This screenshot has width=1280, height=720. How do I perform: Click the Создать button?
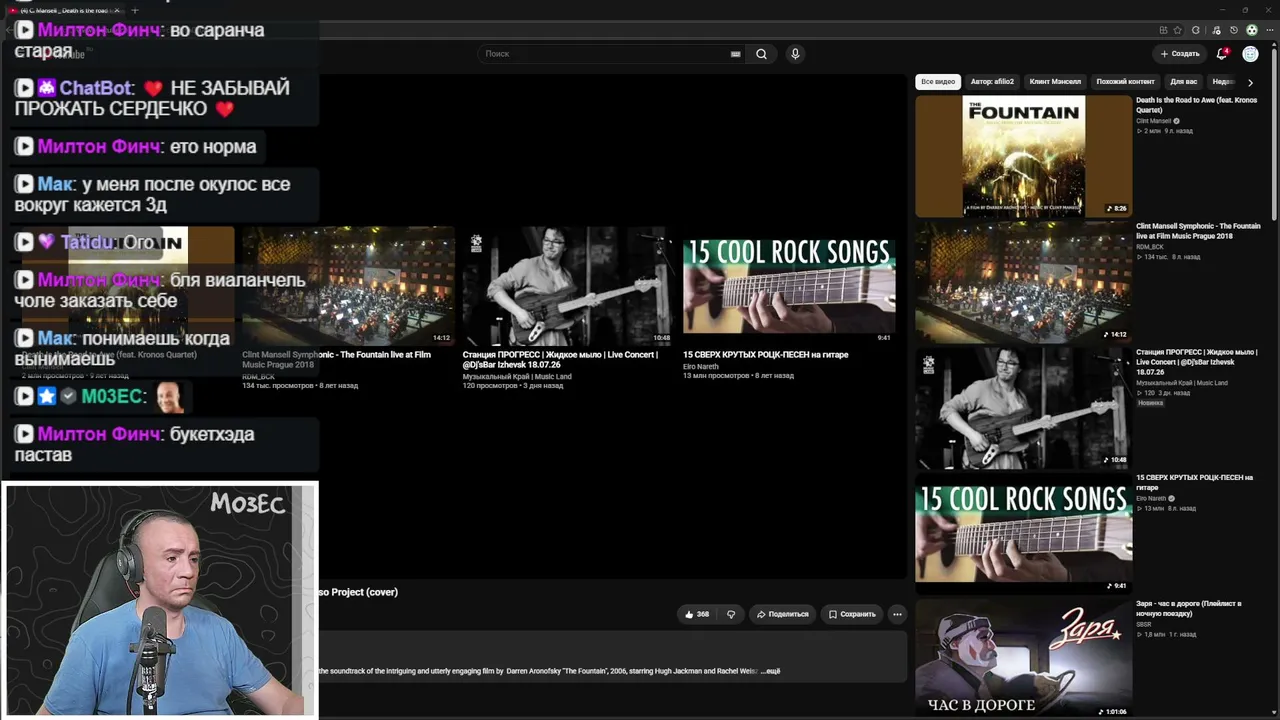[1180, 54]
